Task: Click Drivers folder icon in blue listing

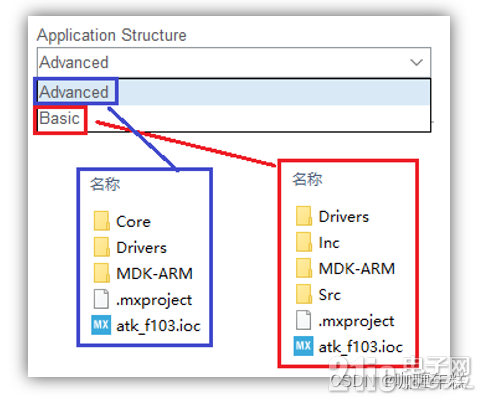Action: [x=102, y=247]
